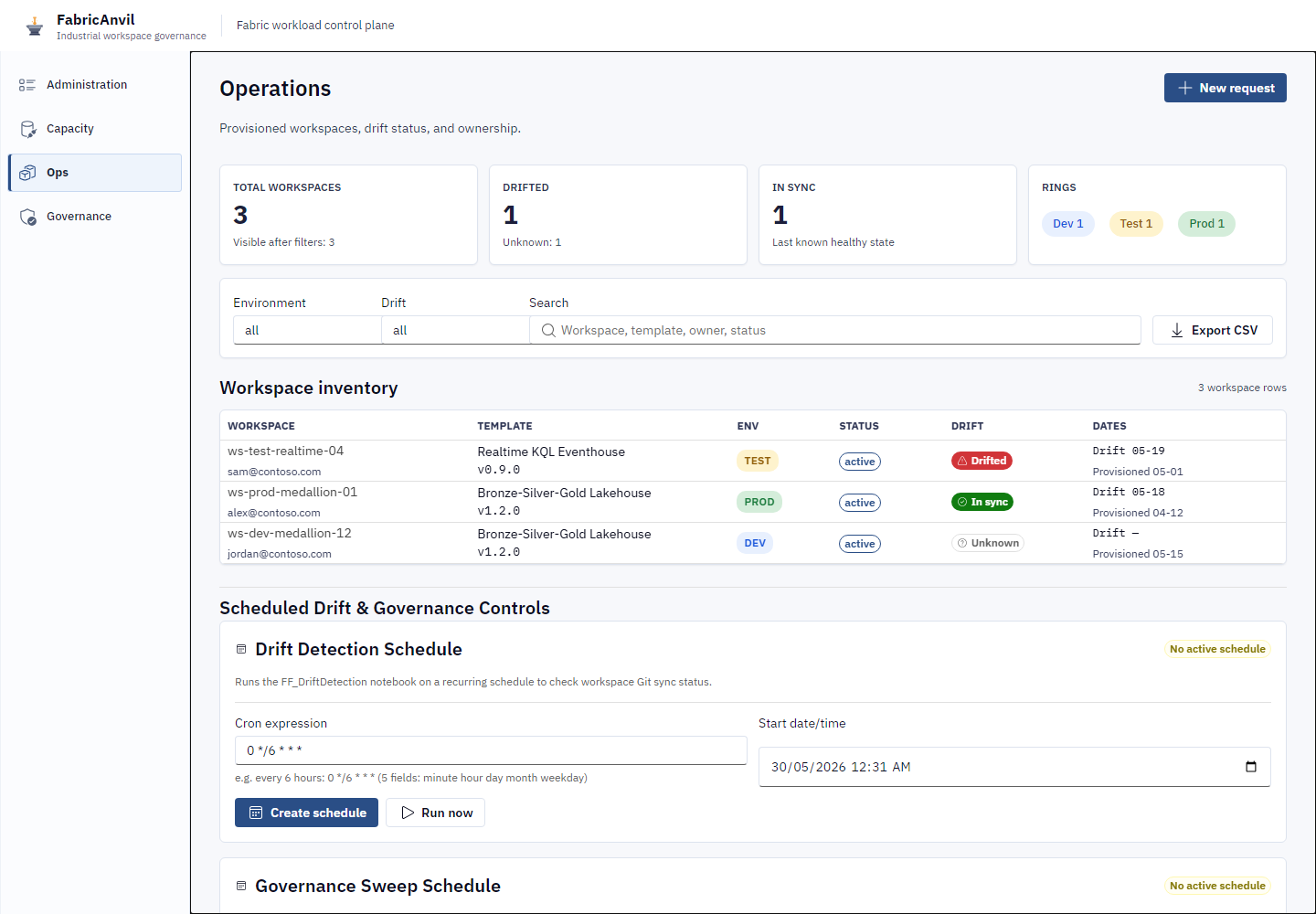Open the Drift filter dropdown
This screenshot has height=914, width=1316.
pos(455,330)
